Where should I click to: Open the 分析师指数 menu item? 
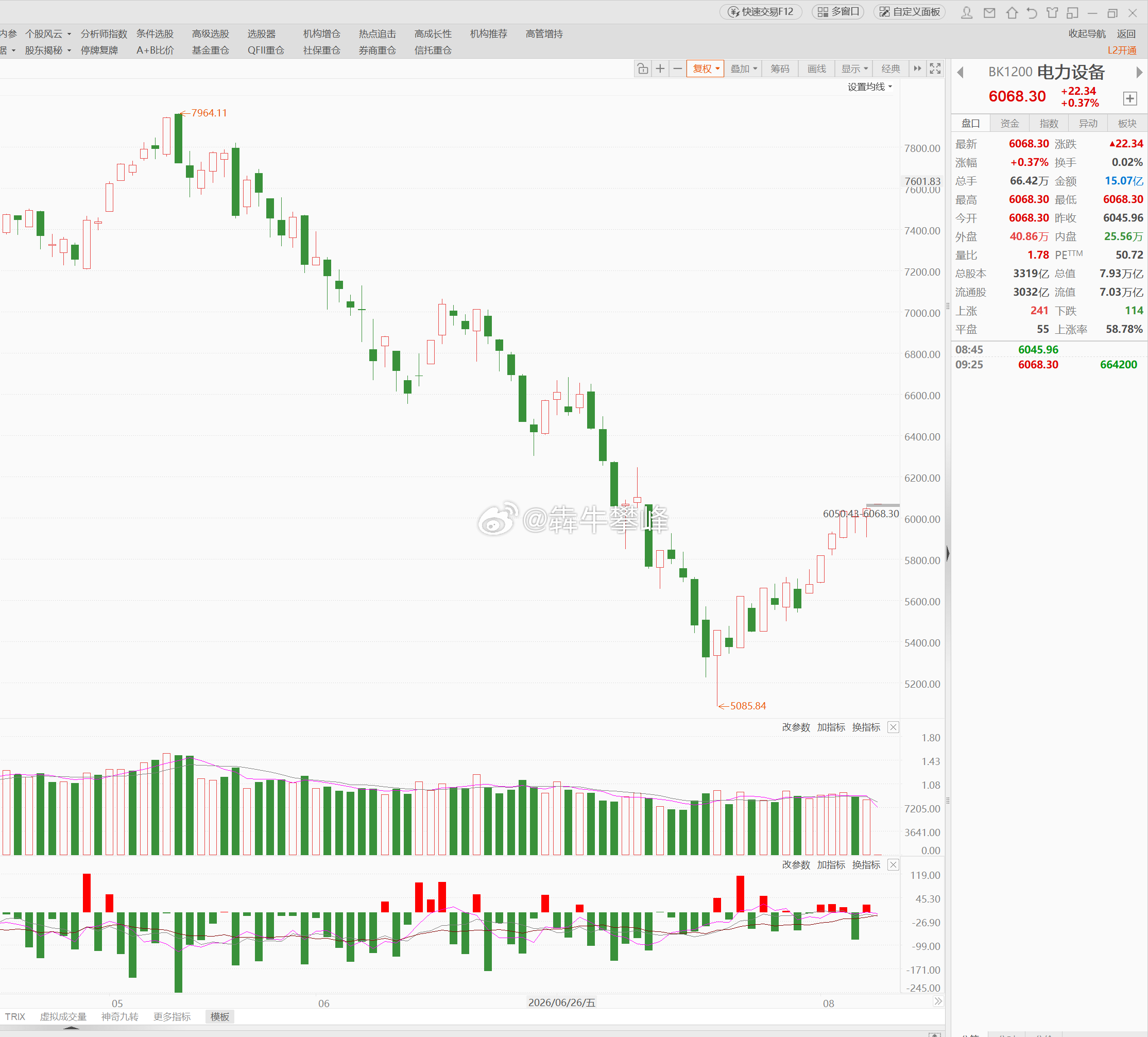pos(104,33)
